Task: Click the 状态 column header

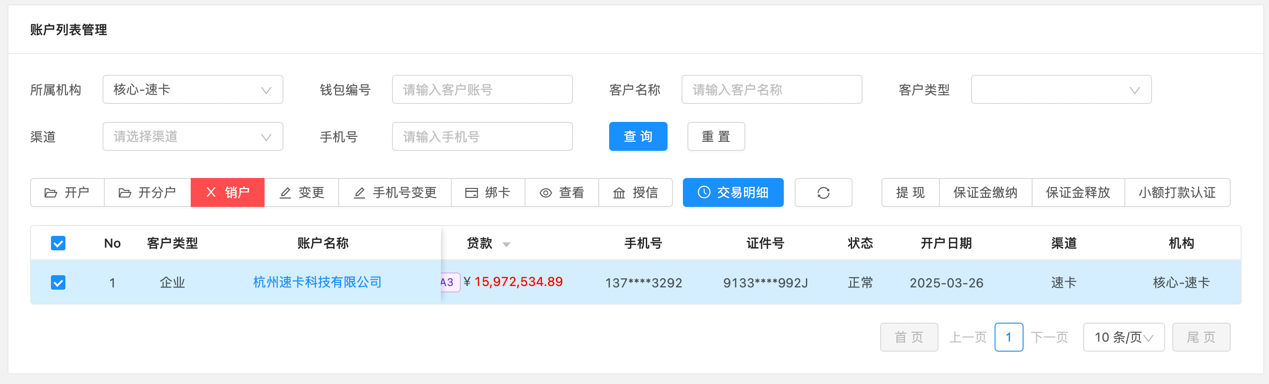Action: point(860,243)
